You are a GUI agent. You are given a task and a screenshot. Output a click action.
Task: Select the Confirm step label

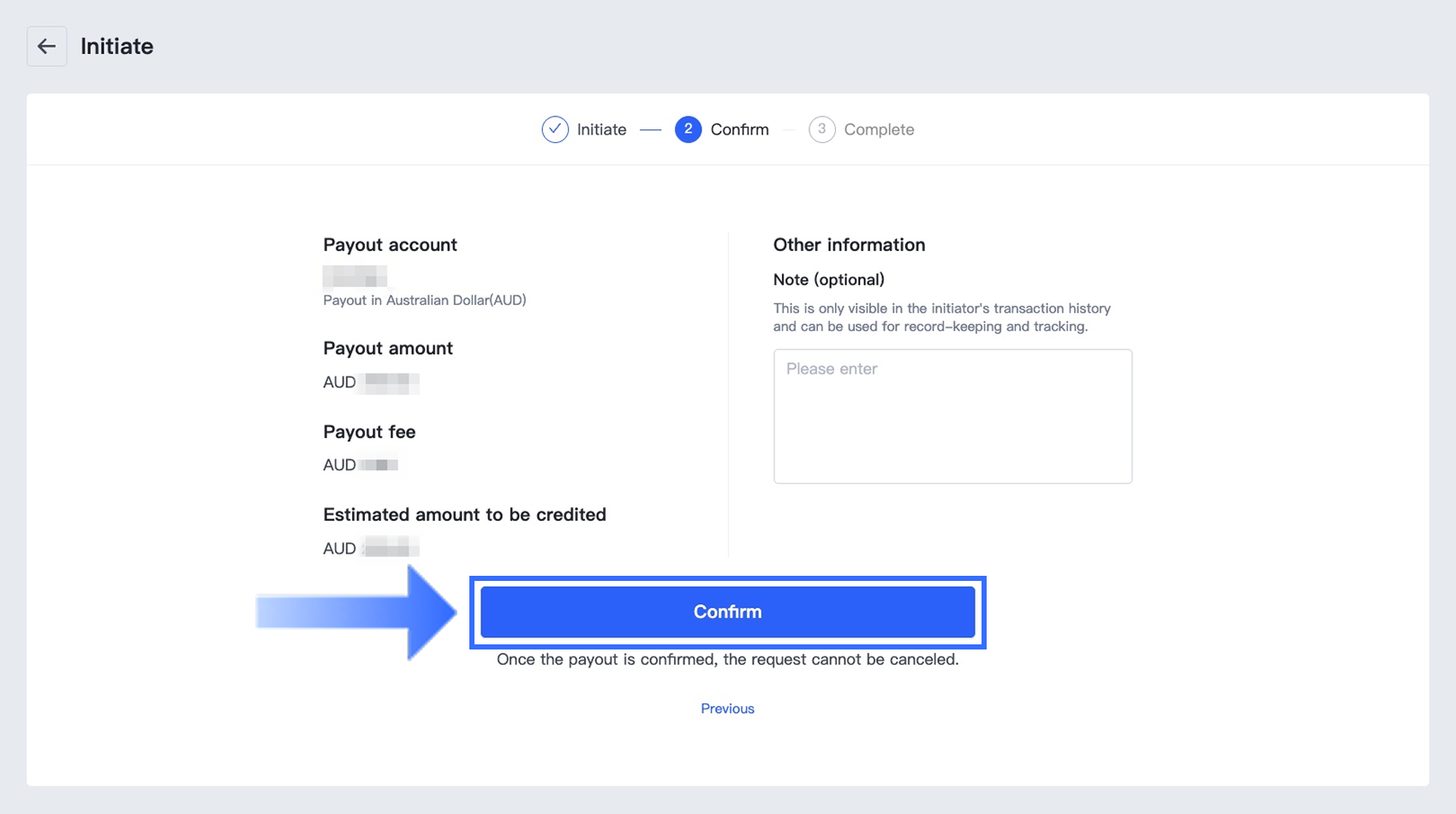[739, 129]
